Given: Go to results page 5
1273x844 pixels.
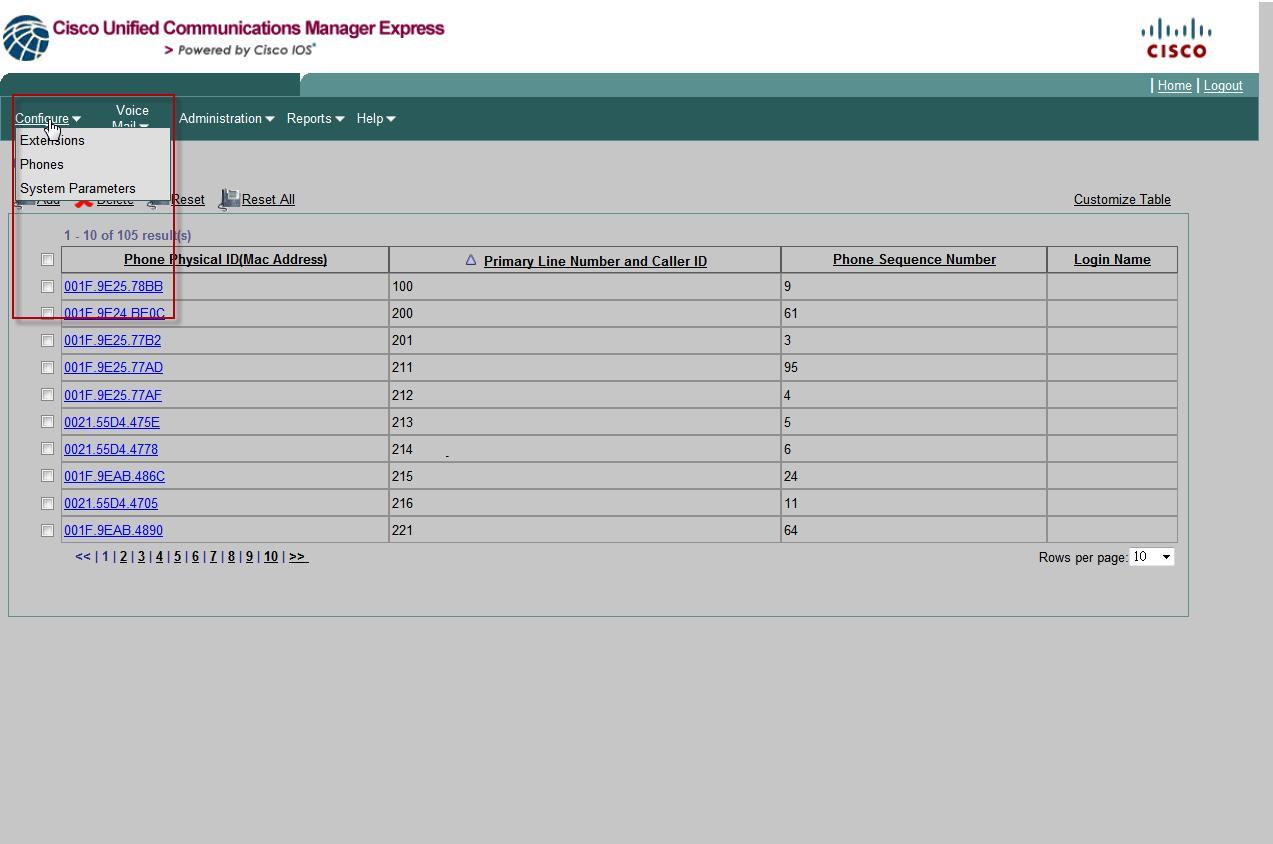Looking at the screenshot, I should (x=177, y=557).
